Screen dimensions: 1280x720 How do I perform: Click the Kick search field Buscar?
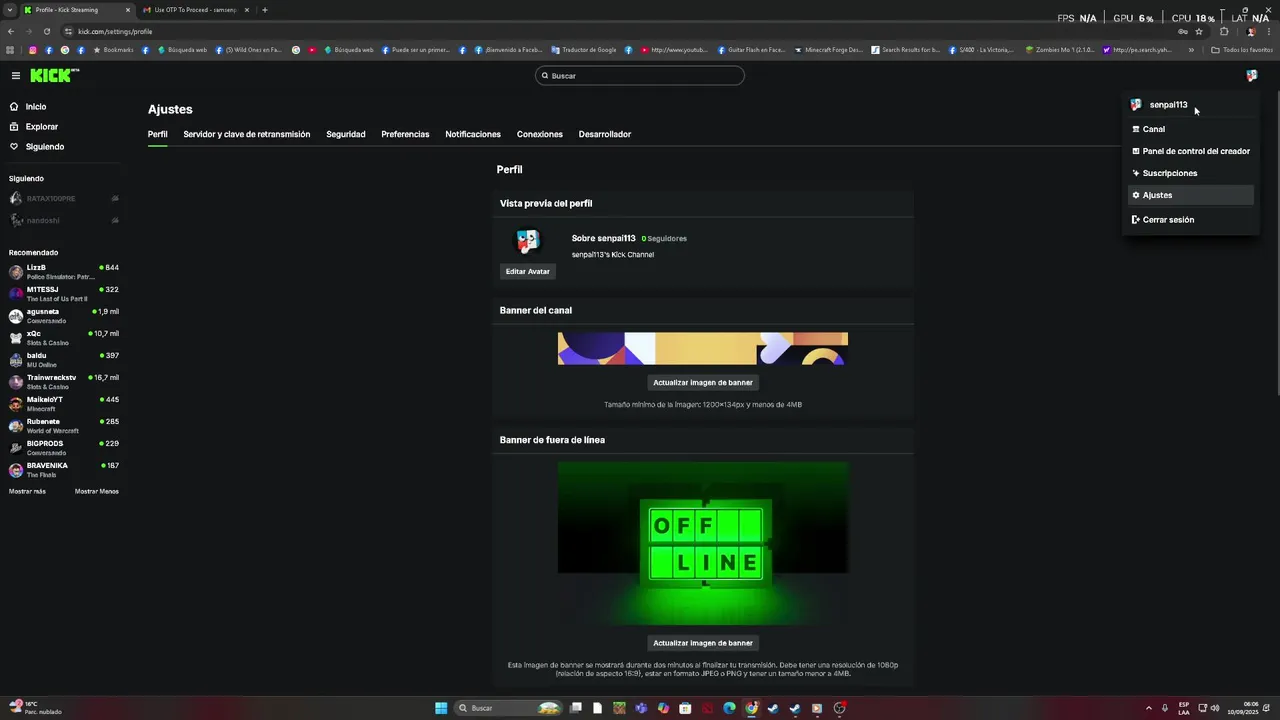pos(640,76)
